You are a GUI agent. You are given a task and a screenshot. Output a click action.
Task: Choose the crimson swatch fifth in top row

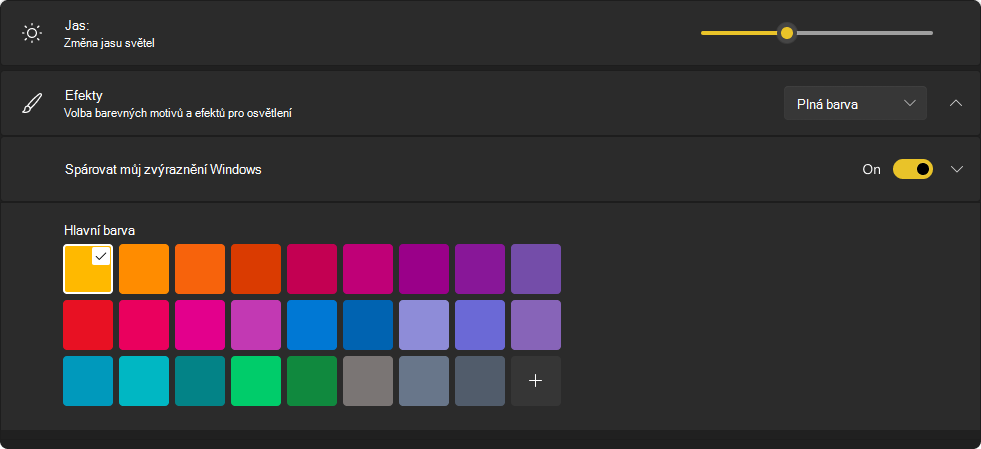click(x=312, y=269)
